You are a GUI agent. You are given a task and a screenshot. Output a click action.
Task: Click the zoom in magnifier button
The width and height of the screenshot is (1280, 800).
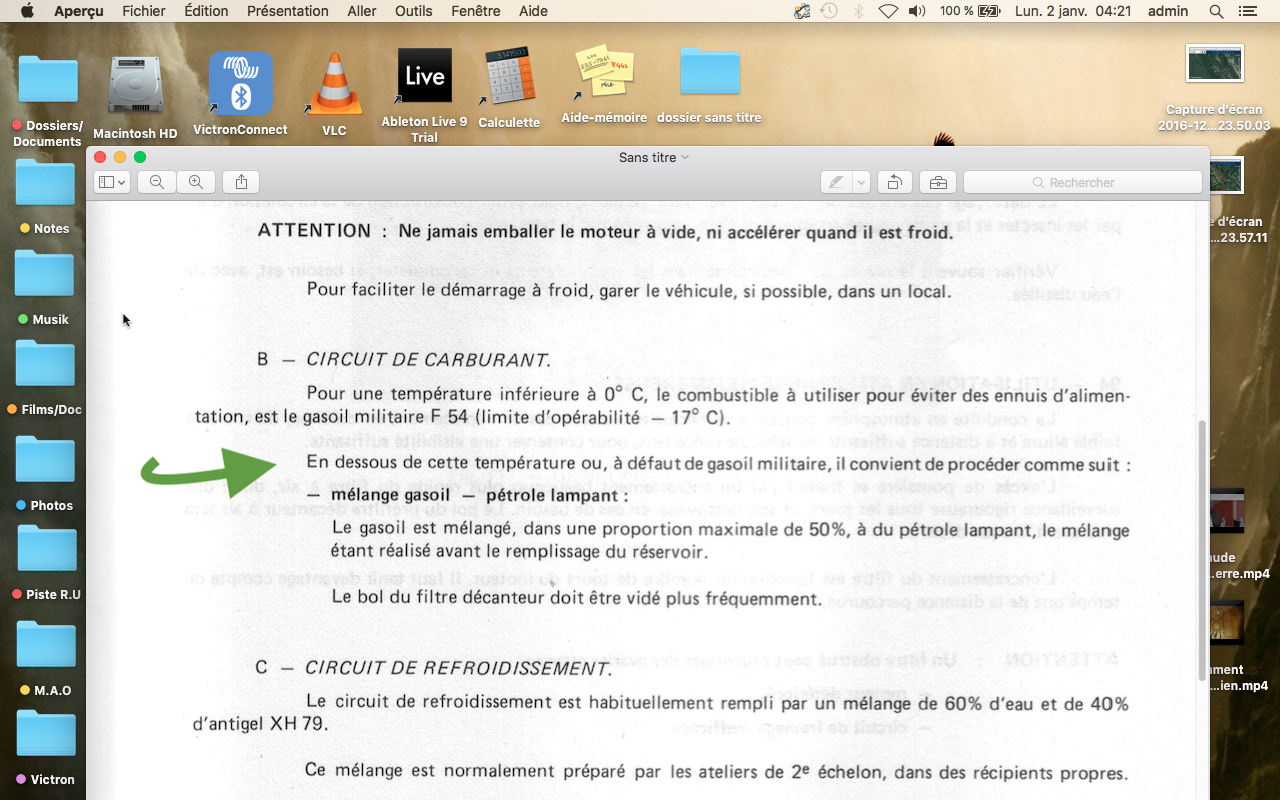196,182
